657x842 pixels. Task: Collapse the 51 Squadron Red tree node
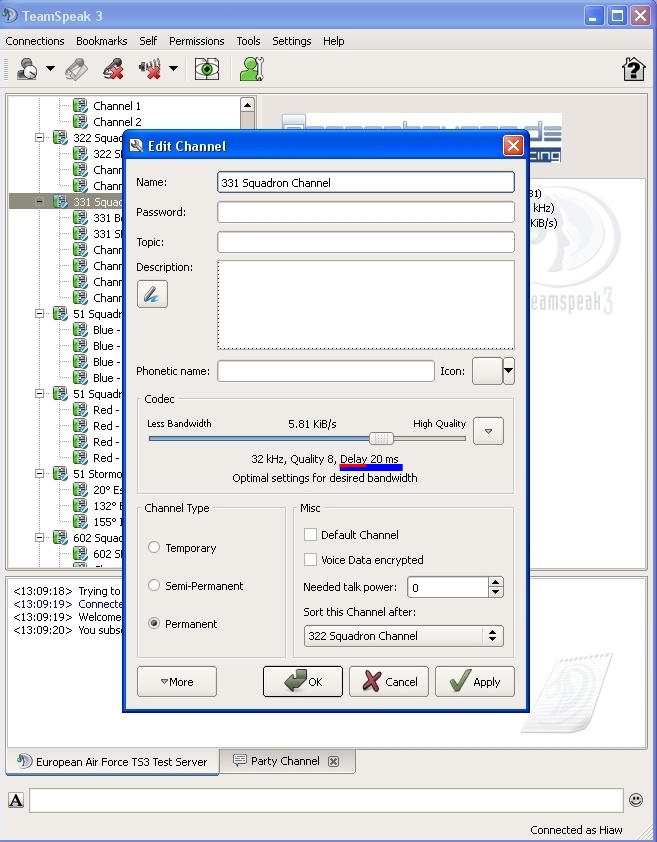pyautogui.click(x=39, y=394)
